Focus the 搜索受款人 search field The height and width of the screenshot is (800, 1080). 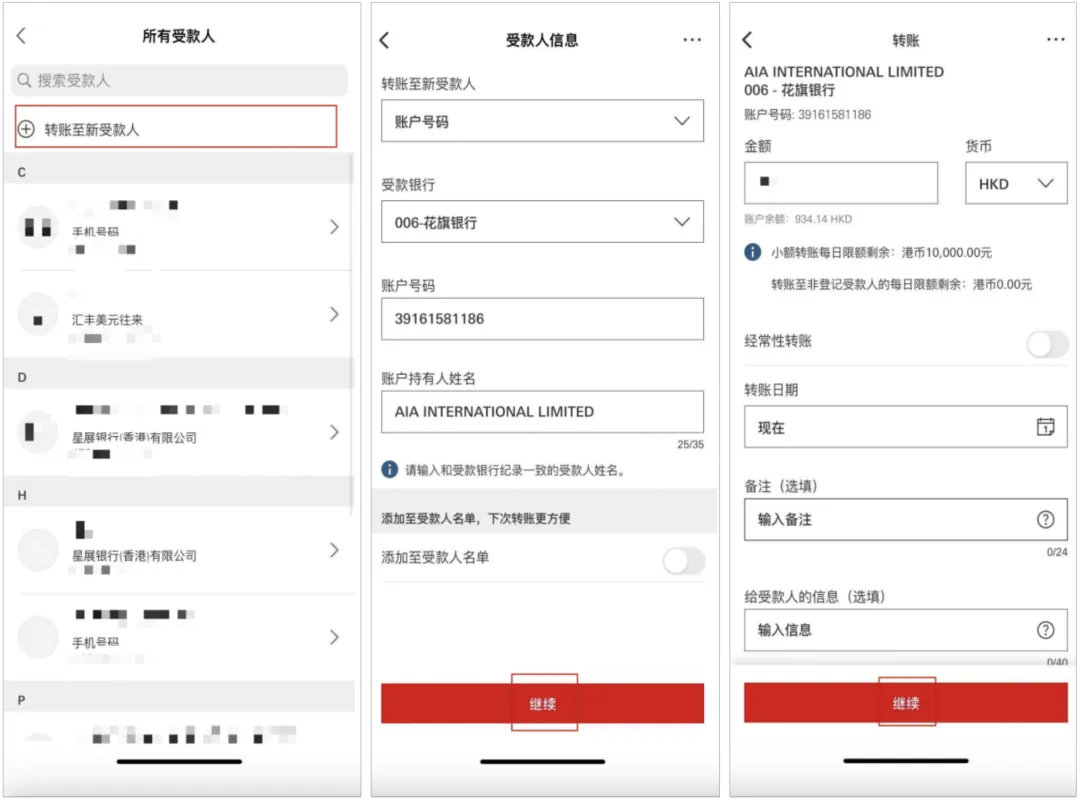pyautogui.click(x=179, y=81)
